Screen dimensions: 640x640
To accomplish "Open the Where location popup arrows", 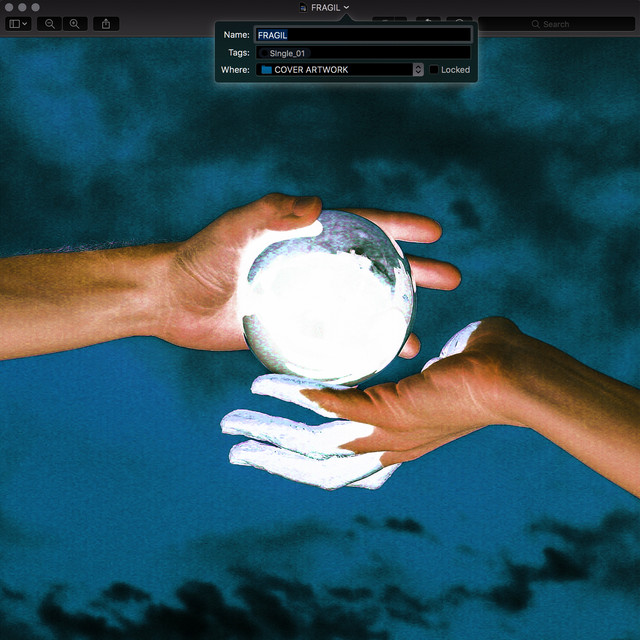I will [418, 70].
